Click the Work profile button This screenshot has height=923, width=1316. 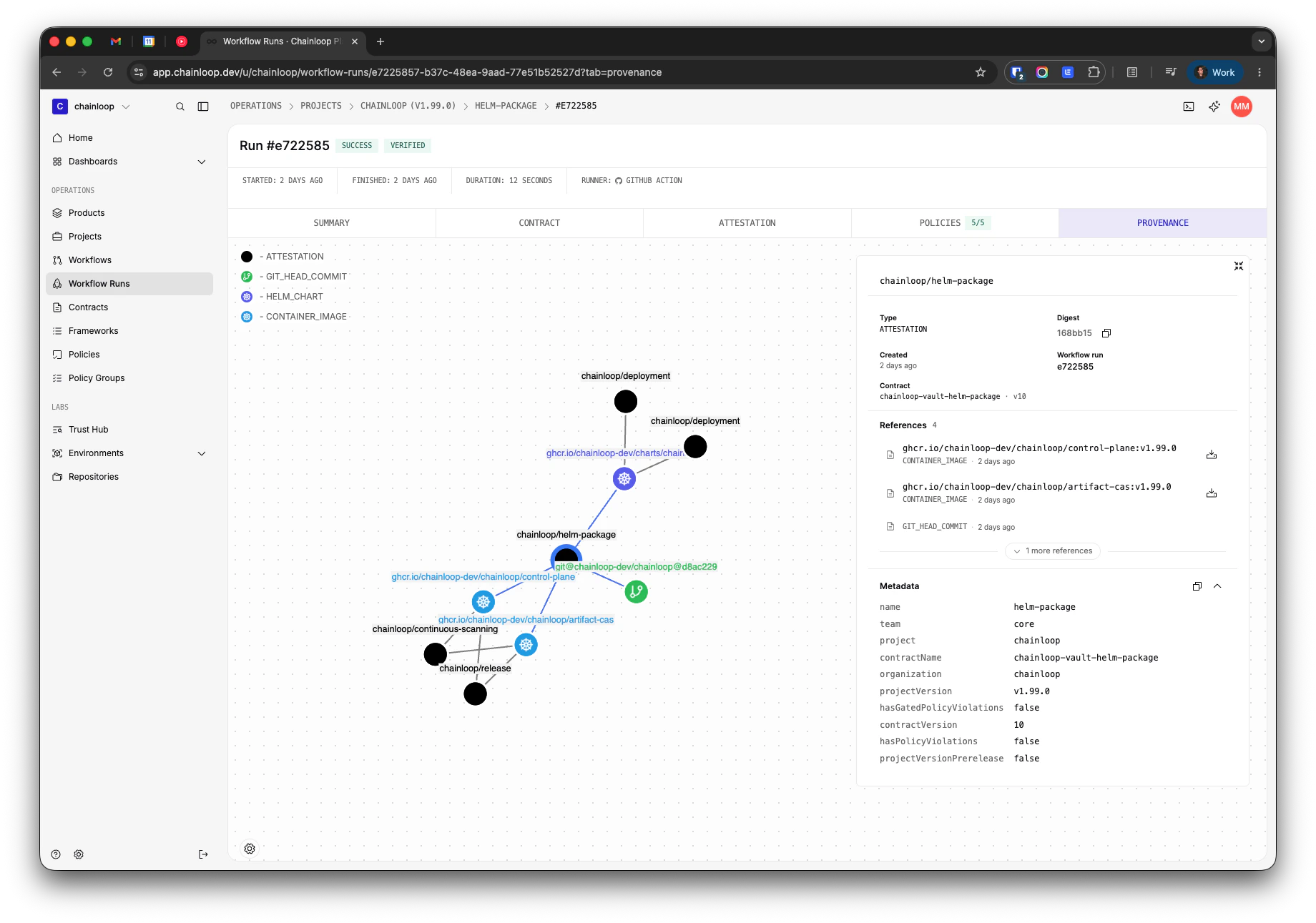click(1216, 72)
